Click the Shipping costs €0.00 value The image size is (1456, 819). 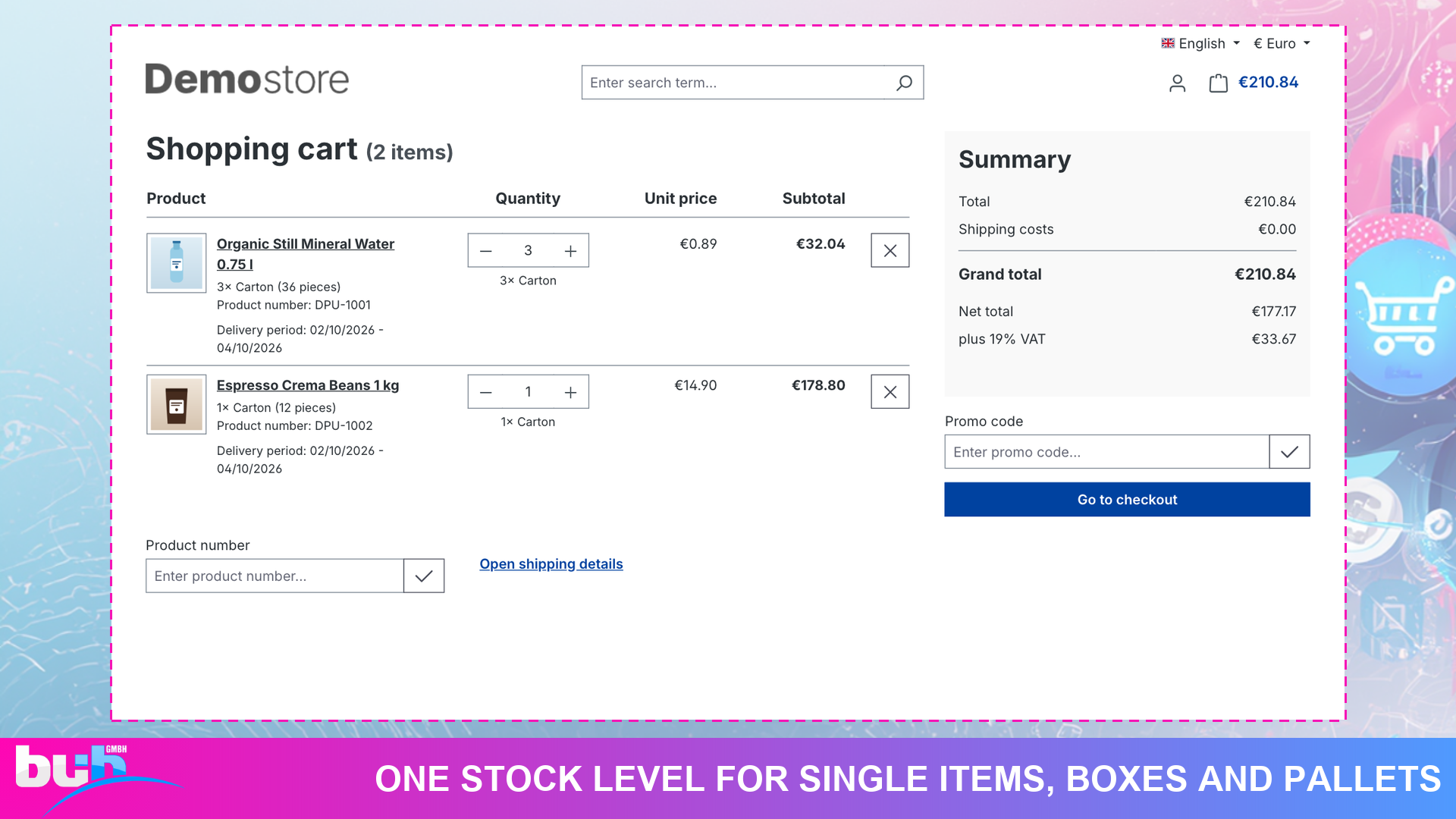coord(1277,229)
